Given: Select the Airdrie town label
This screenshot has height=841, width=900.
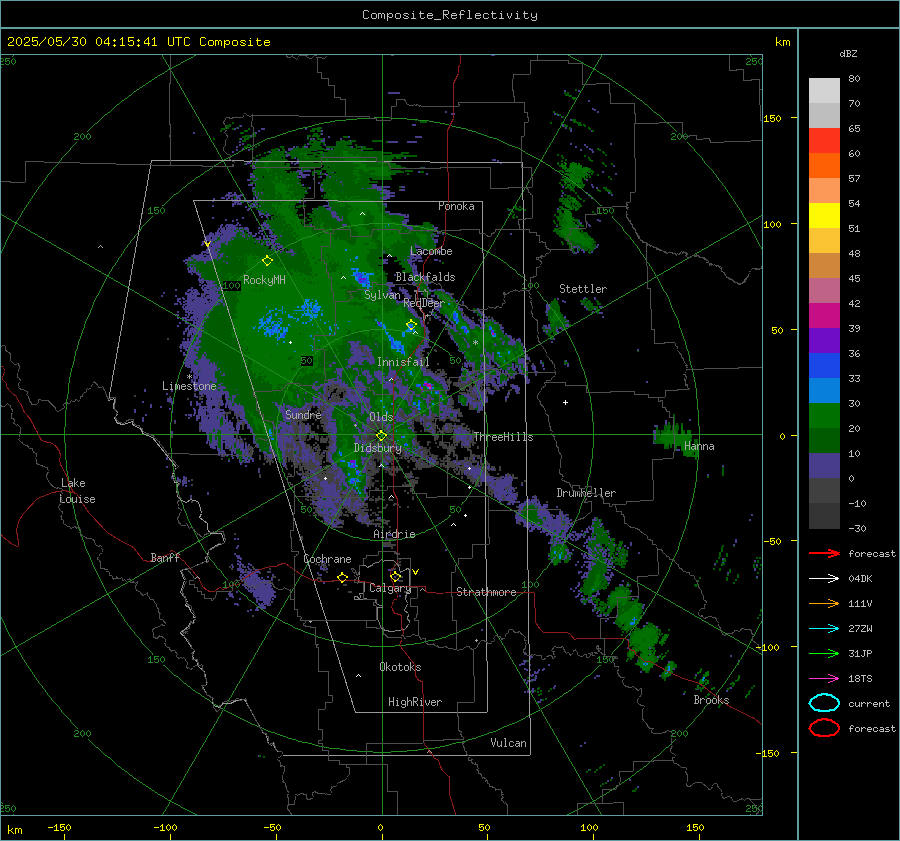Looking at the screenshot, I should (x=394, y=534).
